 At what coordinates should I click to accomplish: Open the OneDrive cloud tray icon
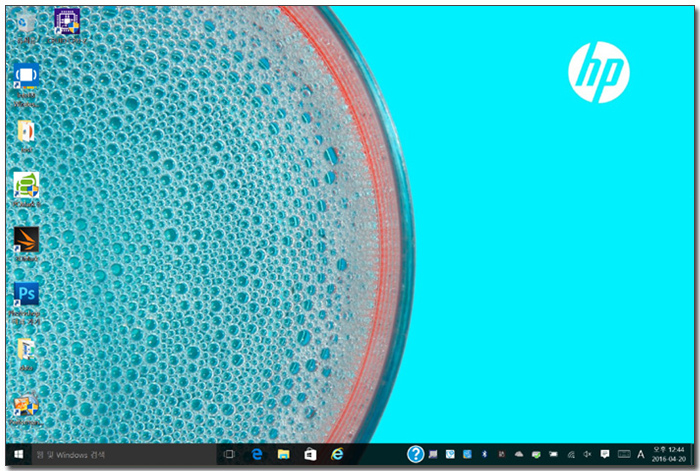tap(519, 454)
